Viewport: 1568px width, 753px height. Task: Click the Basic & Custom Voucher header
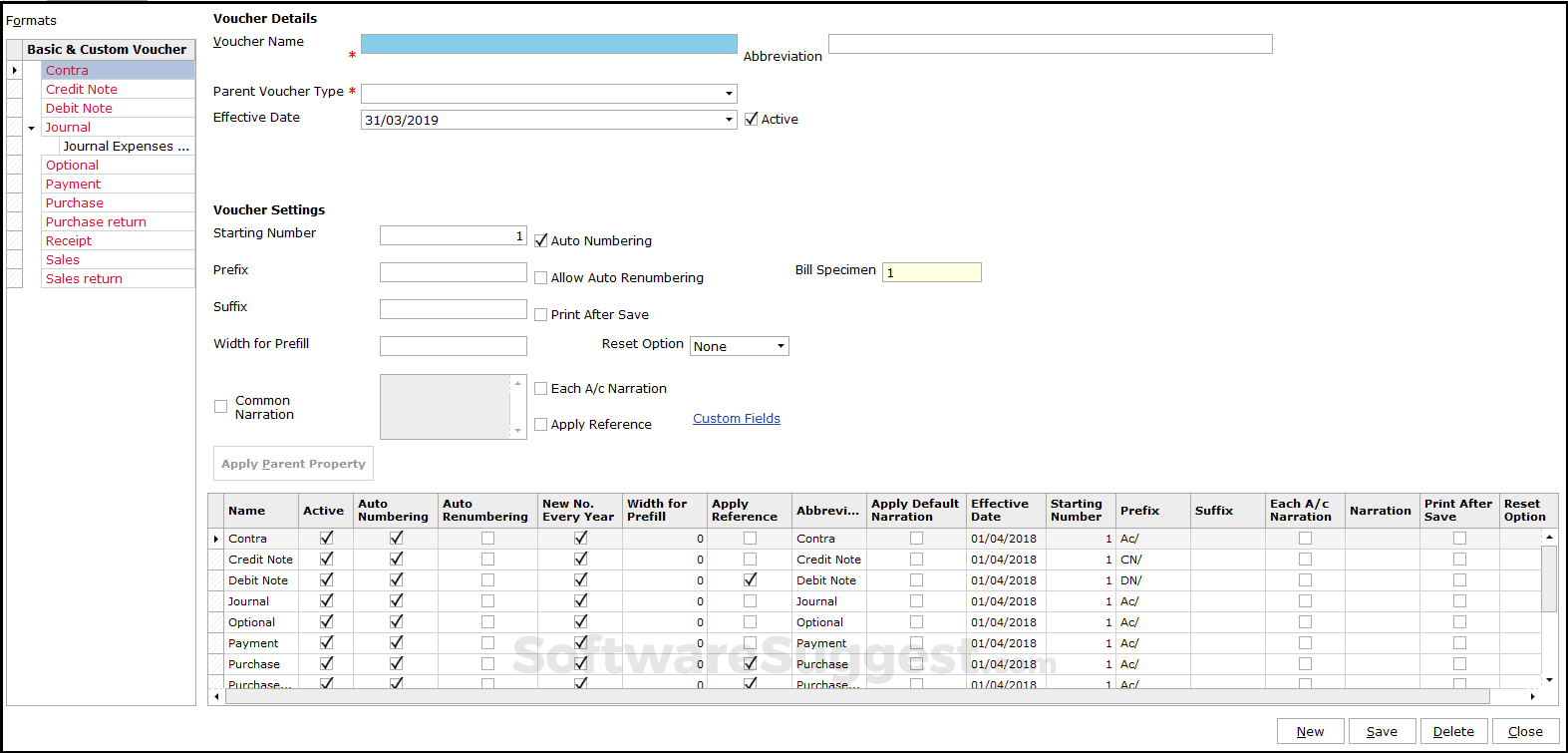[108, 49]
